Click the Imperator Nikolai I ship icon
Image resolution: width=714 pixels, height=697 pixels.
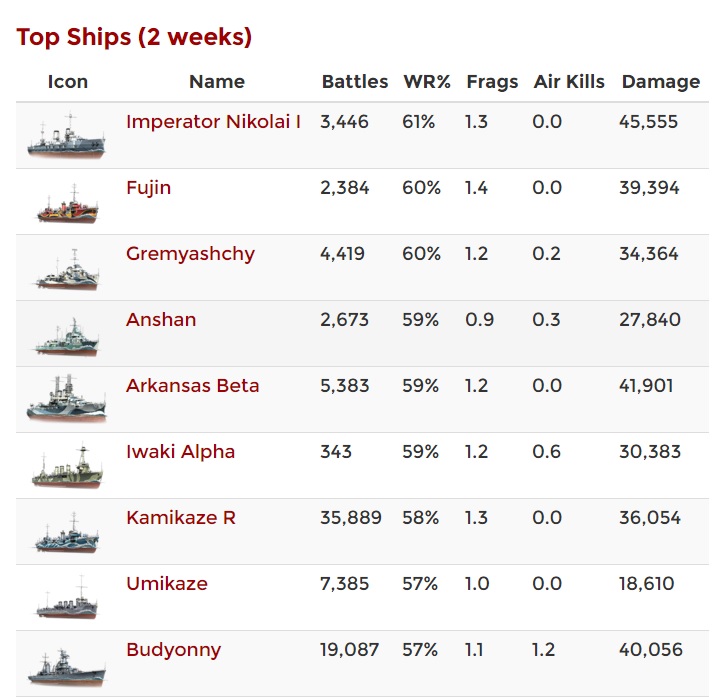coord(66,137)
